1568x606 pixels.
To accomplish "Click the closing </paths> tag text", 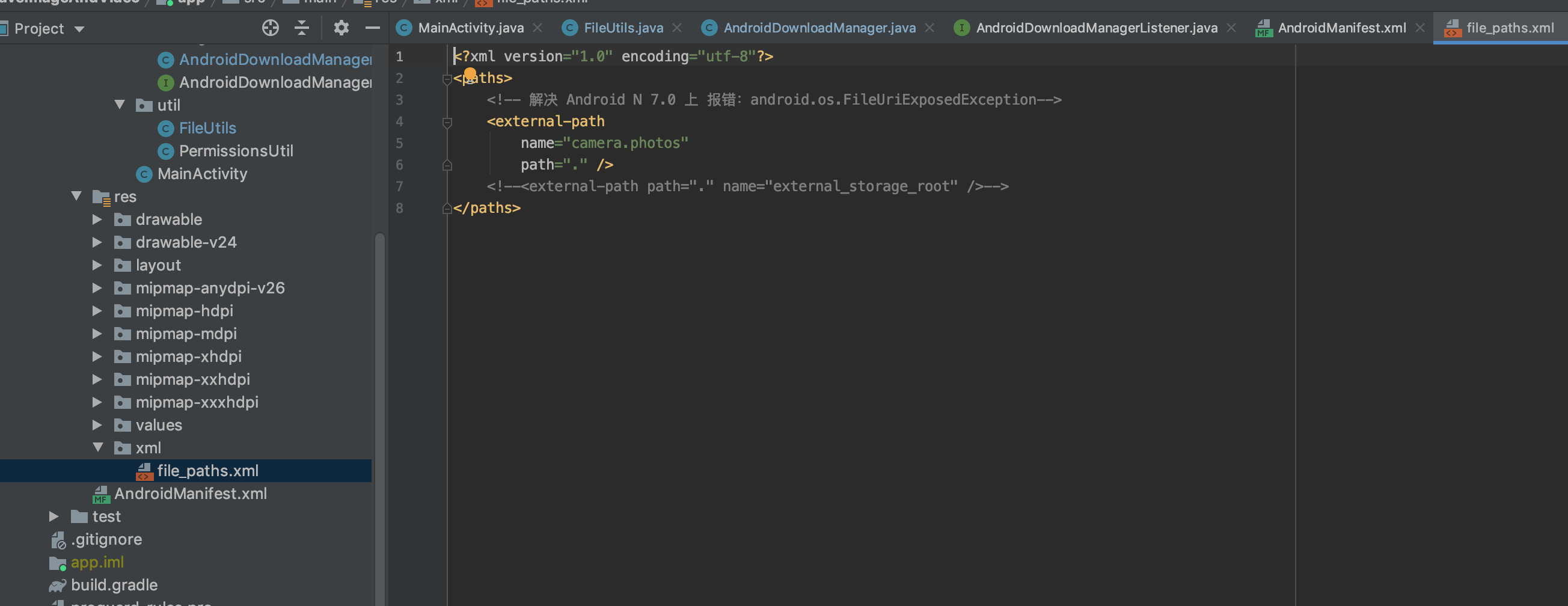I will tap(487, 208).
